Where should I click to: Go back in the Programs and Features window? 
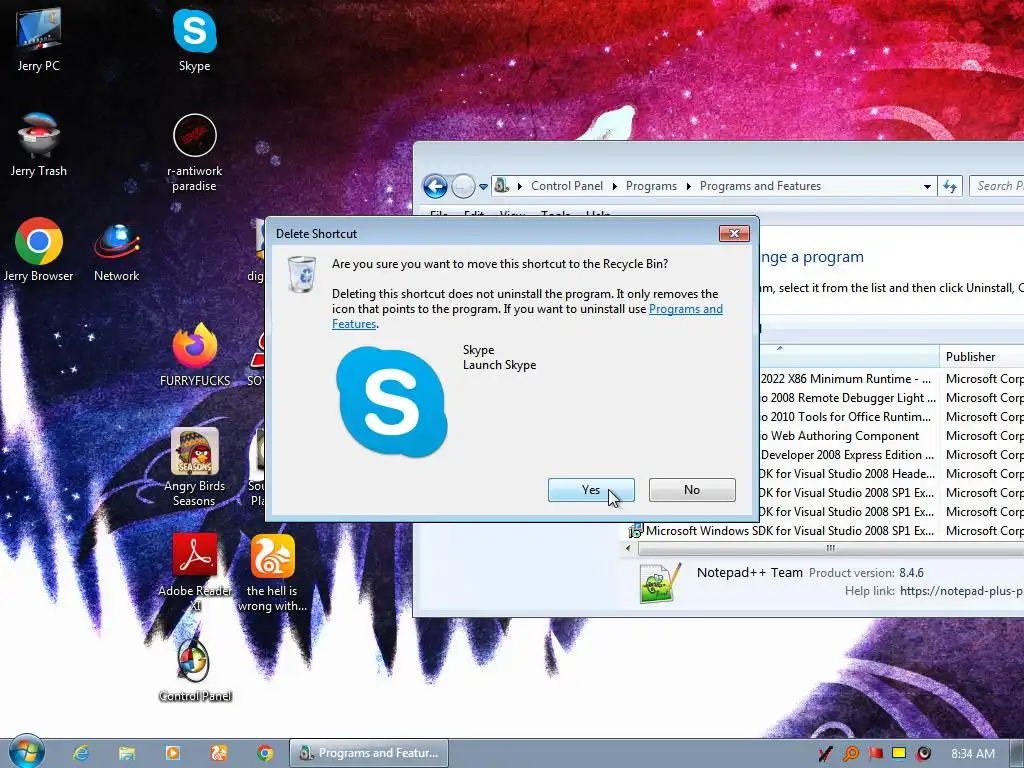[435, 186]
